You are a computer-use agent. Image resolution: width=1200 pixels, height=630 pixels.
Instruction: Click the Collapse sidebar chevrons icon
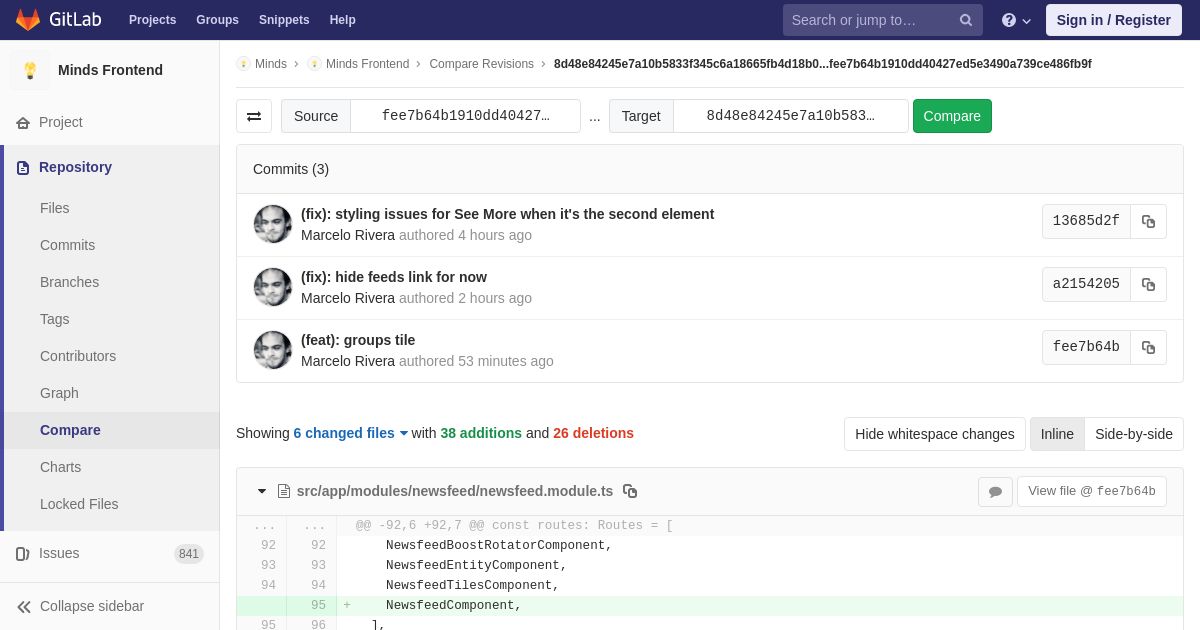(x=23, y=606)
